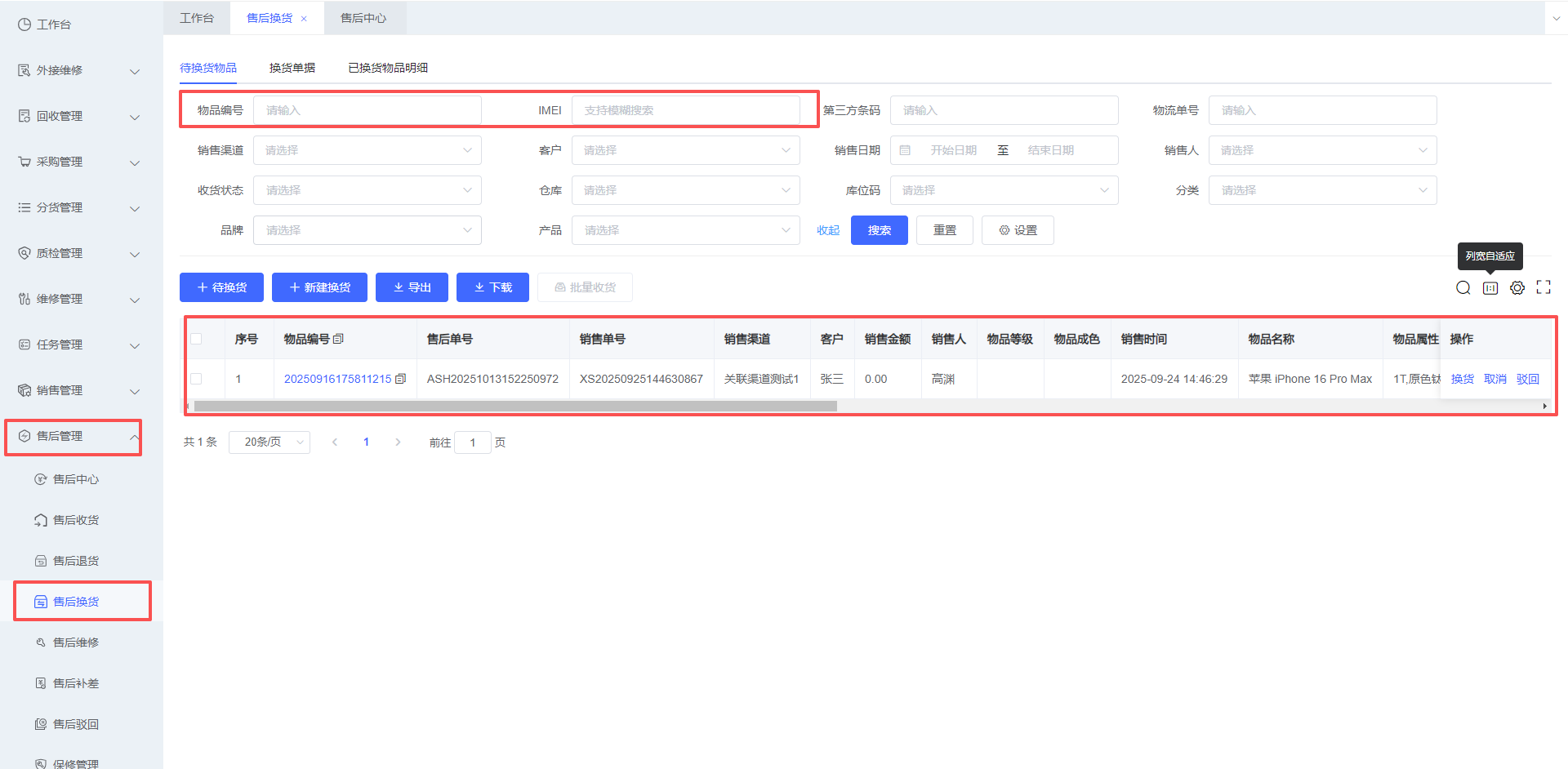1568x769 pixels.
Task: Open the 20条/页 page size selector
Action: point(269,442)
